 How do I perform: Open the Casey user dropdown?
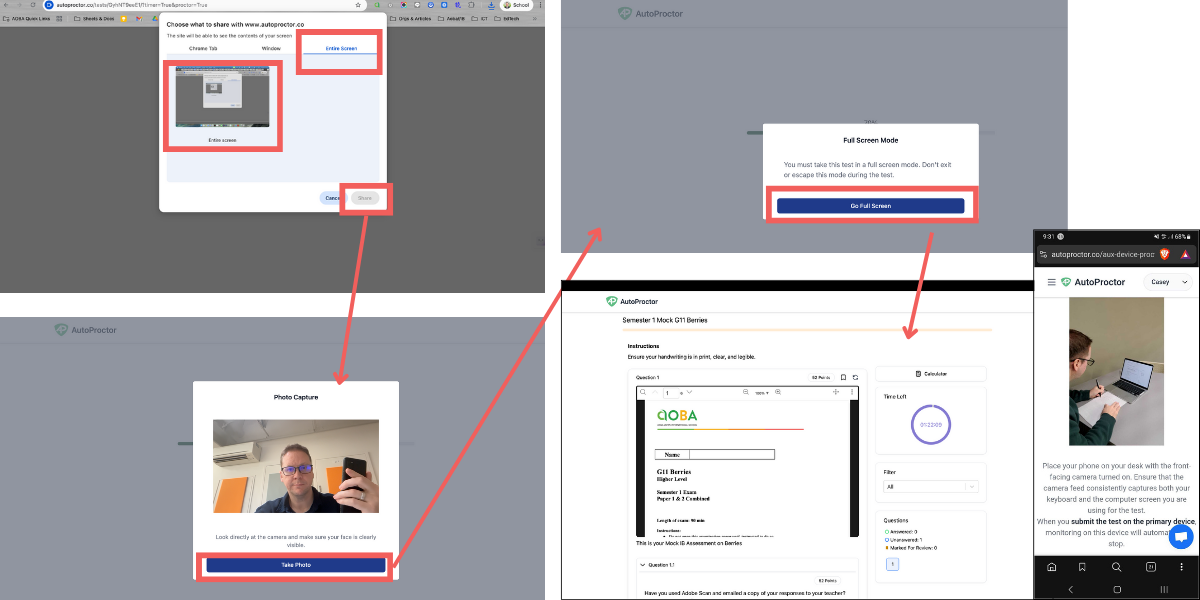coord(1168,283)
